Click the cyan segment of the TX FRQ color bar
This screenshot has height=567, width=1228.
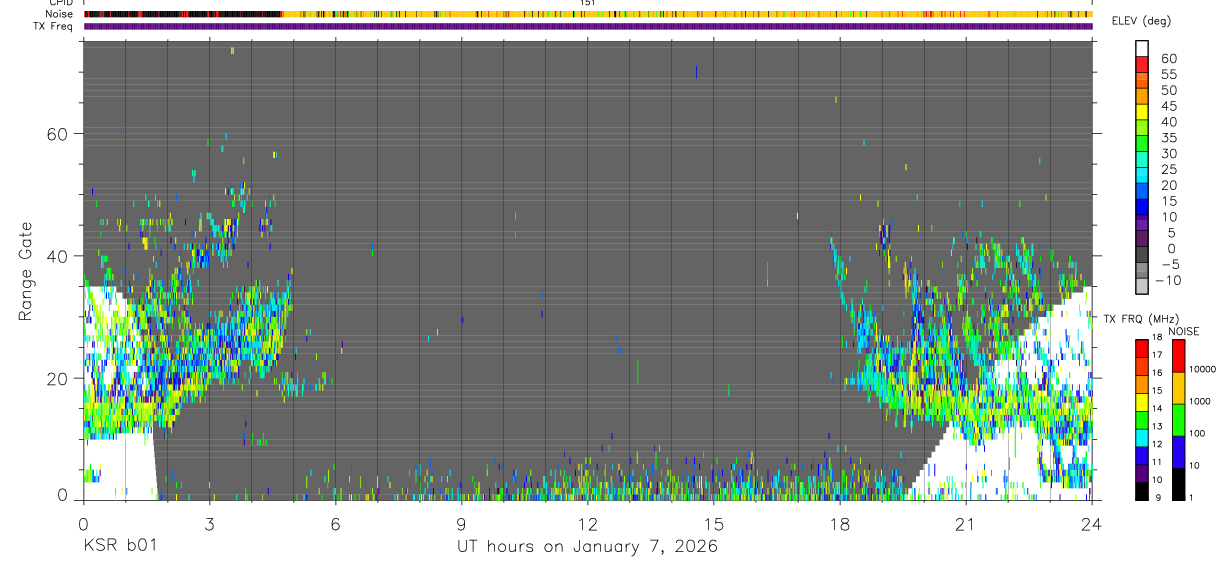[x=1142, y=439]
